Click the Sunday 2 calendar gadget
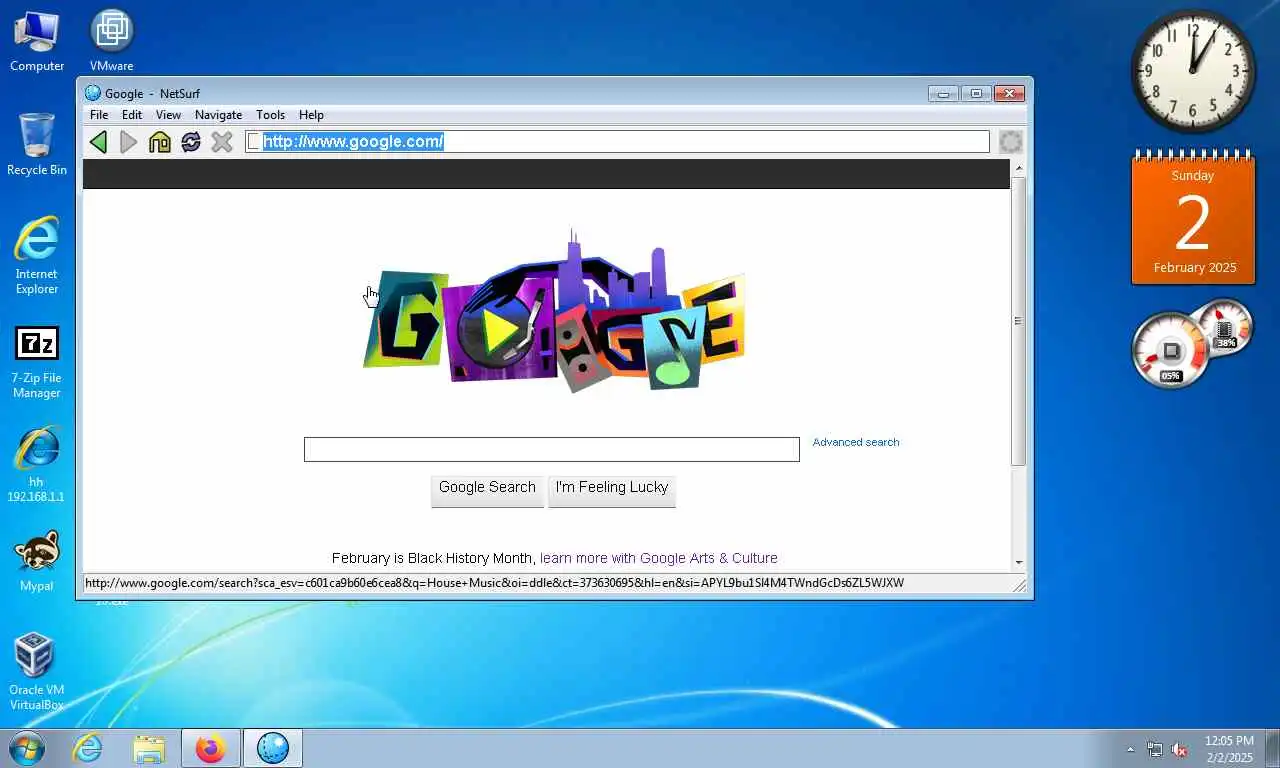The image size is (1280, 768). 1193,218
